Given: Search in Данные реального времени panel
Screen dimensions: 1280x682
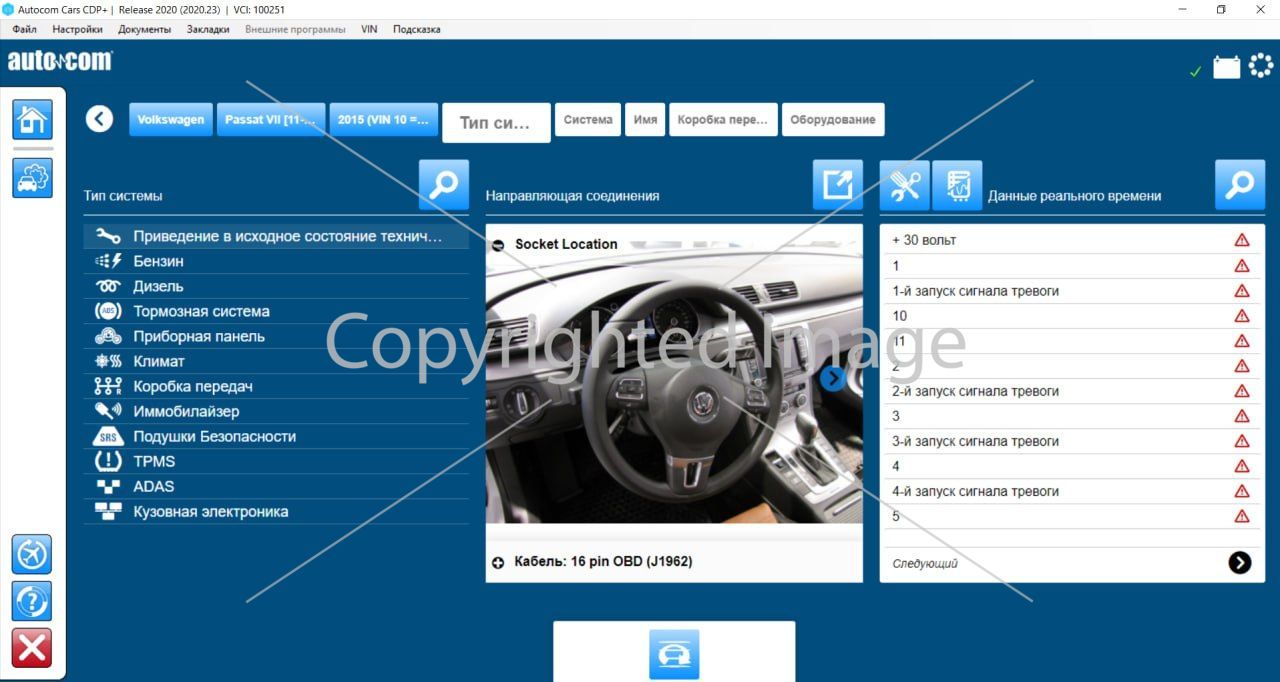Looking at the screenshot, I should (x=1240, y=185).
